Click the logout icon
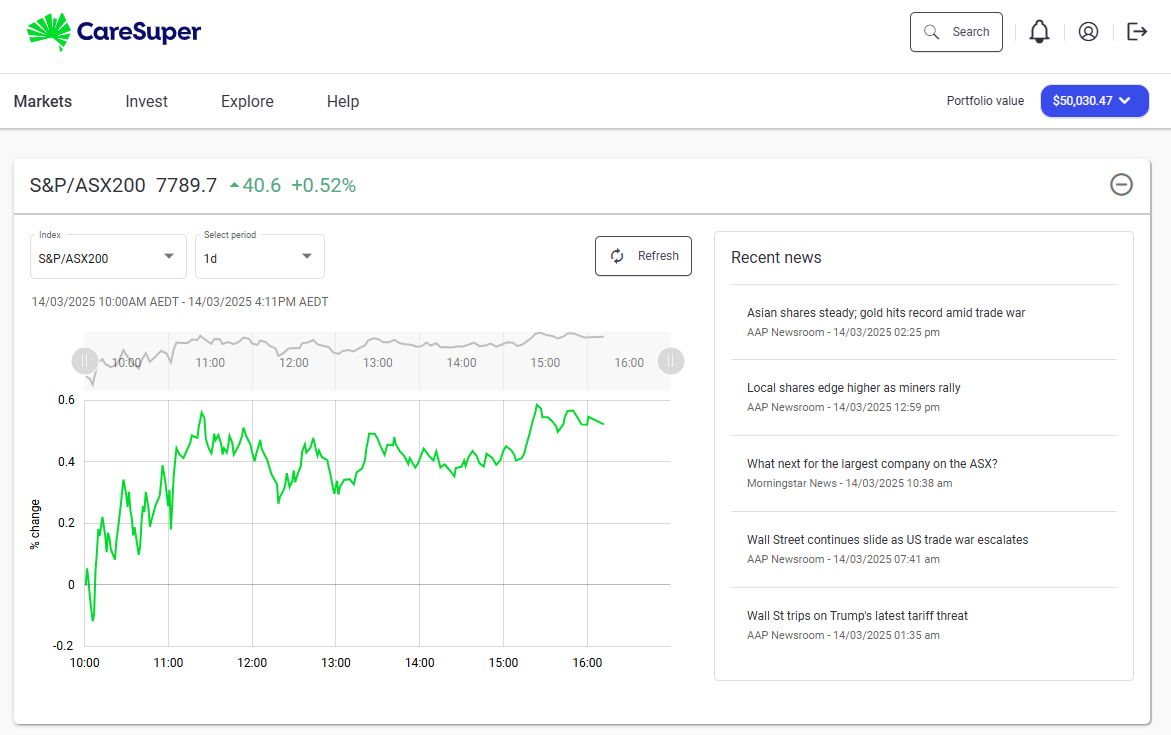 coord(1137,31)
